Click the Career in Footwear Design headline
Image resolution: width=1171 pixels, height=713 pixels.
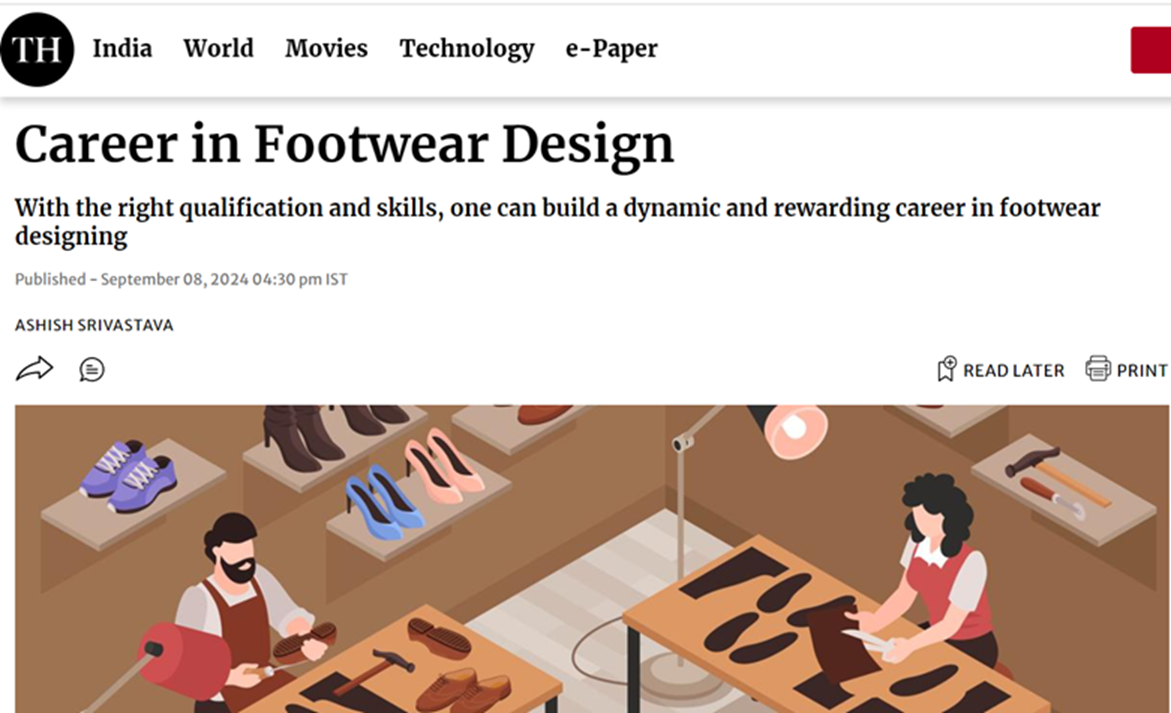click(x=344, y=145)
